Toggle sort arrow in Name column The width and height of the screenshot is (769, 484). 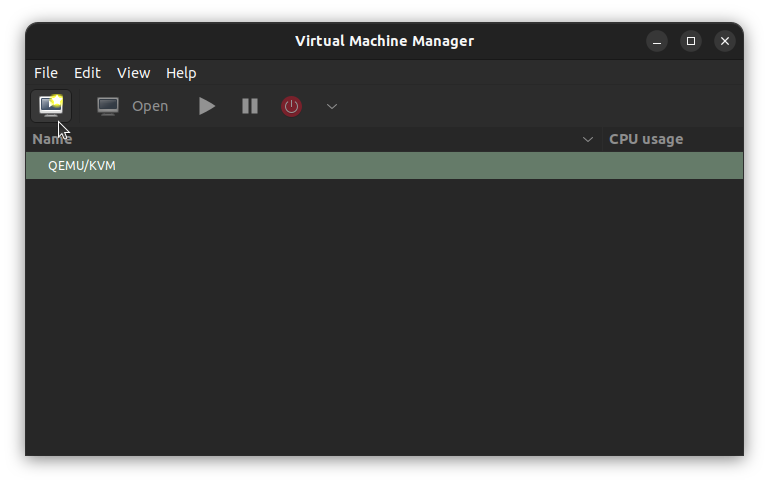[588, 140]
